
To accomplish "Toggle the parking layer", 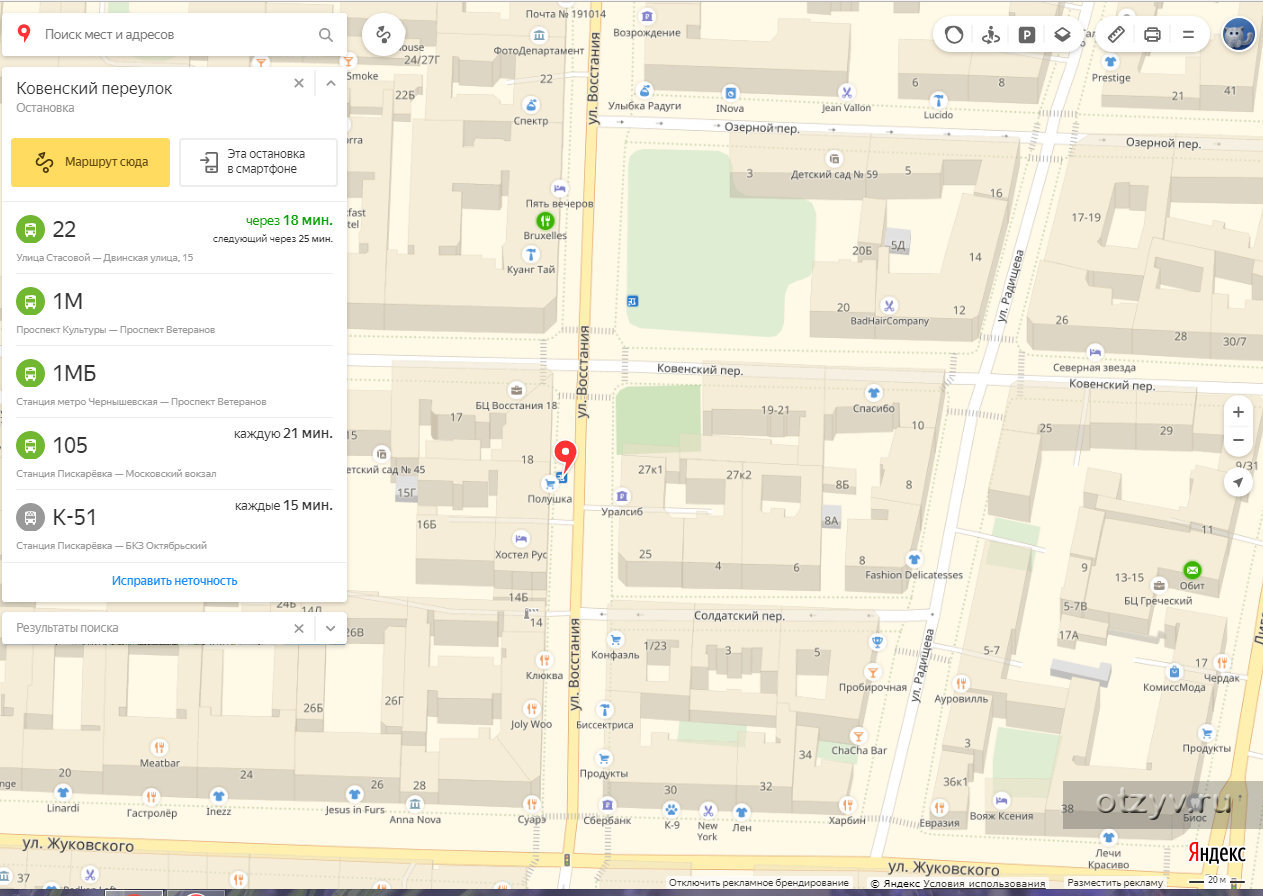I will click(1026, 35).
